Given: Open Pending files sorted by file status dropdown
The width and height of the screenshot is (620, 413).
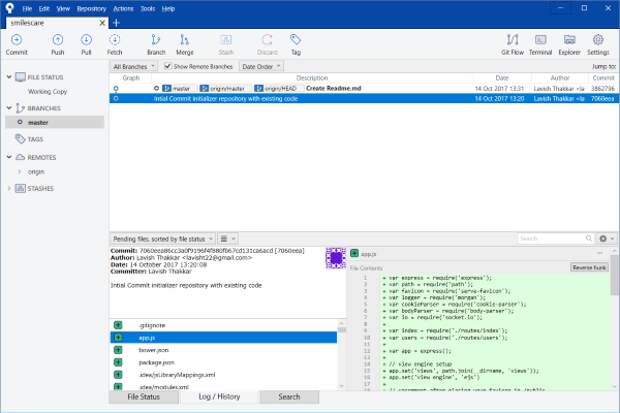Looking at the screenshot, I should pos(163,239).
